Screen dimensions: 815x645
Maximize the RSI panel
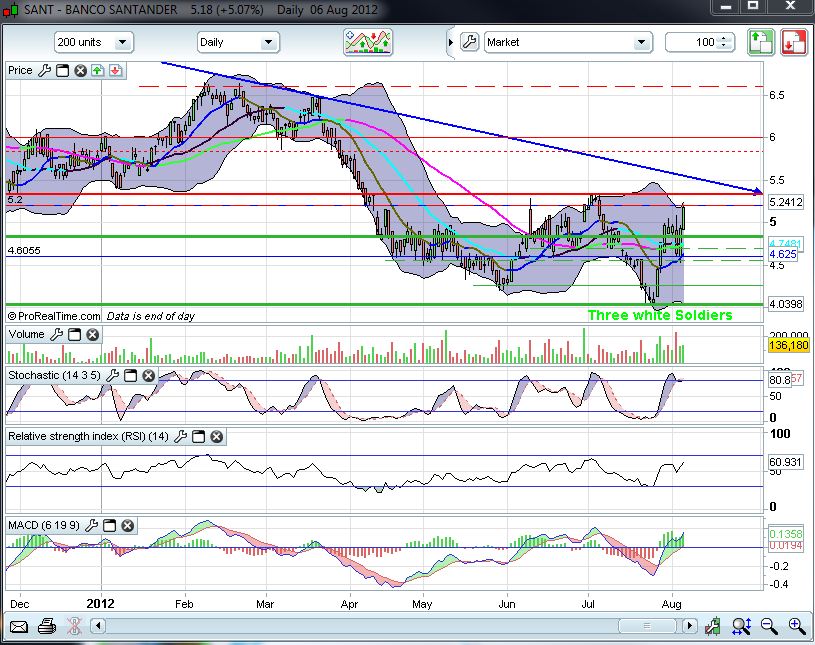point(199,436)
